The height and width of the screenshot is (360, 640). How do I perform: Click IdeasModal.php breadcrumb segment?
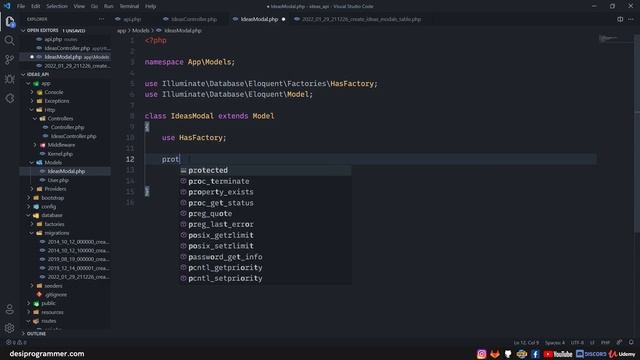click(183, 31)
